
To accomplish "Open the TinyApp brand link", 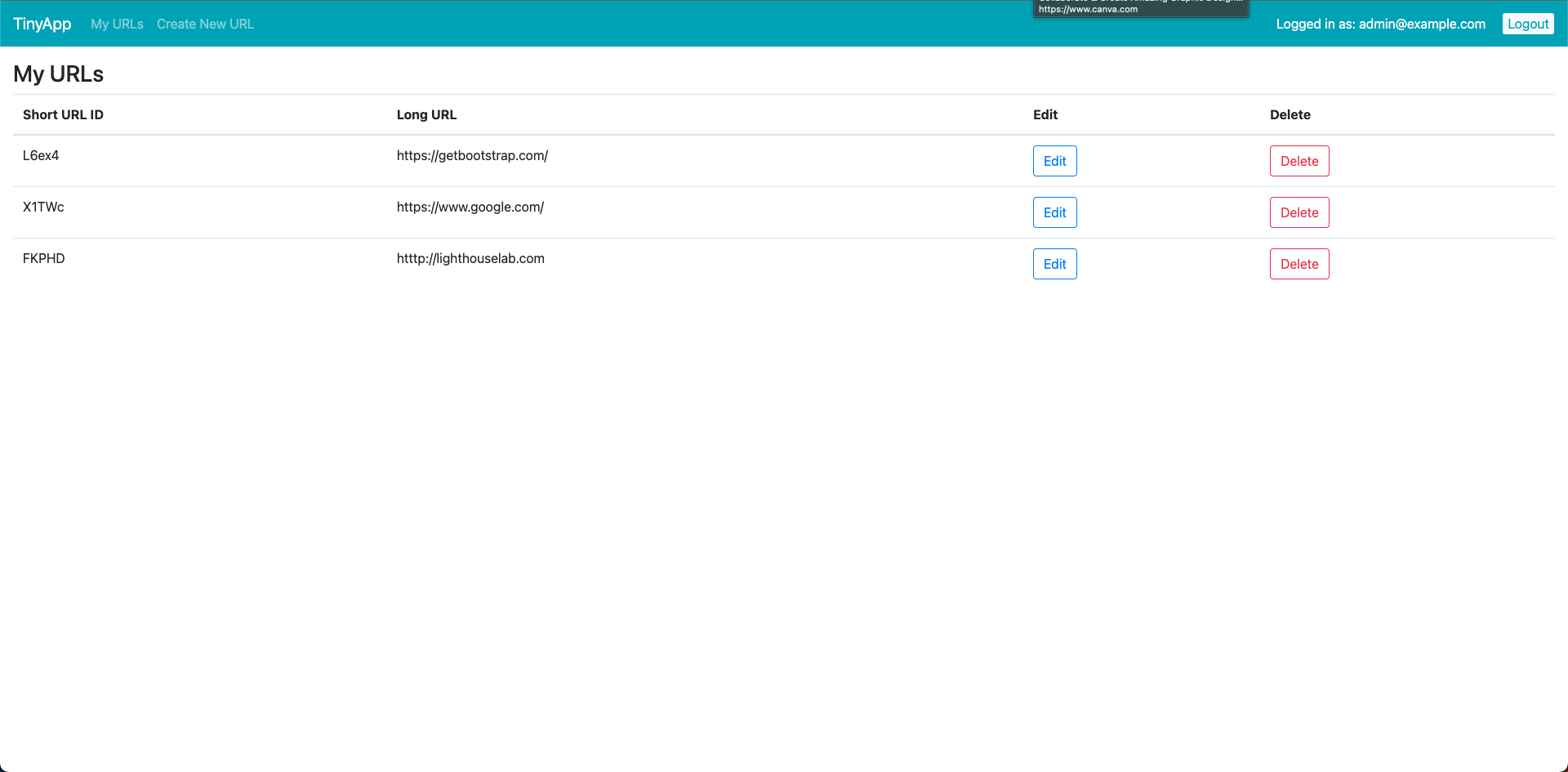I will (x=42, y=24).
